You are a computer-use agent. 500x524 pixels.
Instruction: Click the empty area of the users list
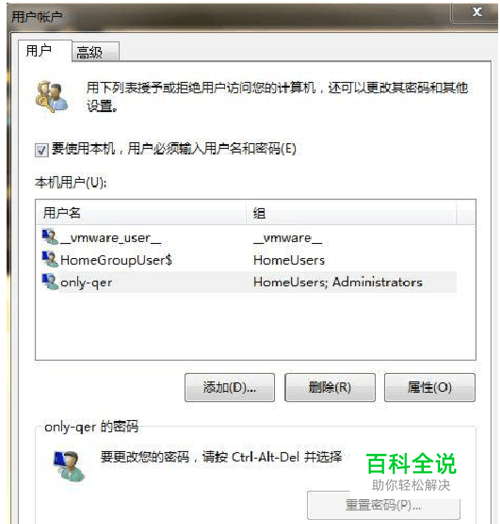click(x=255, y=326)
